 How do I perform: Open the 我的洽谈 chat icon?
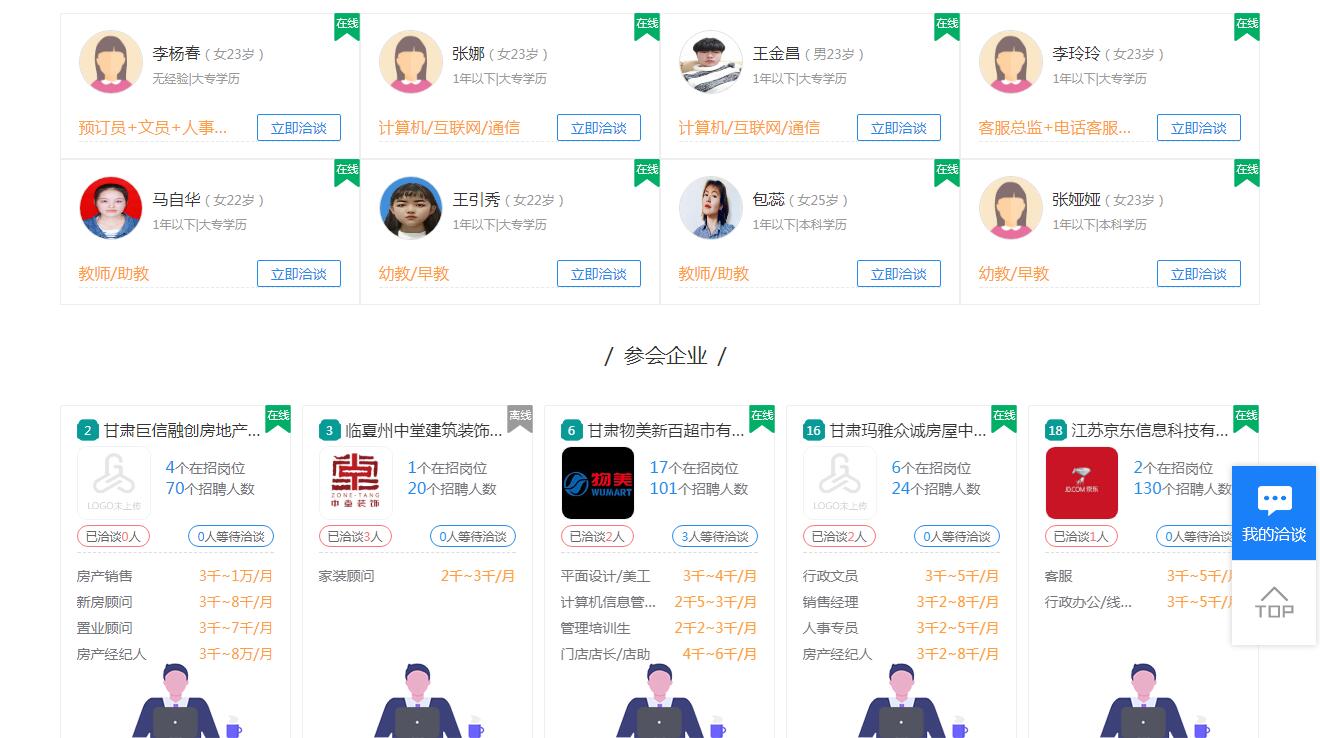point(1274,513)
